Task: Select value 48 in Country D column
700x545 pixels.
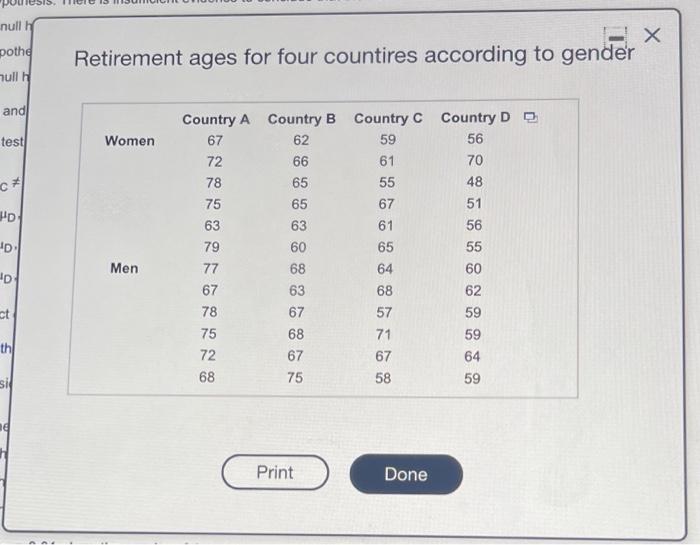Action: 475,182
